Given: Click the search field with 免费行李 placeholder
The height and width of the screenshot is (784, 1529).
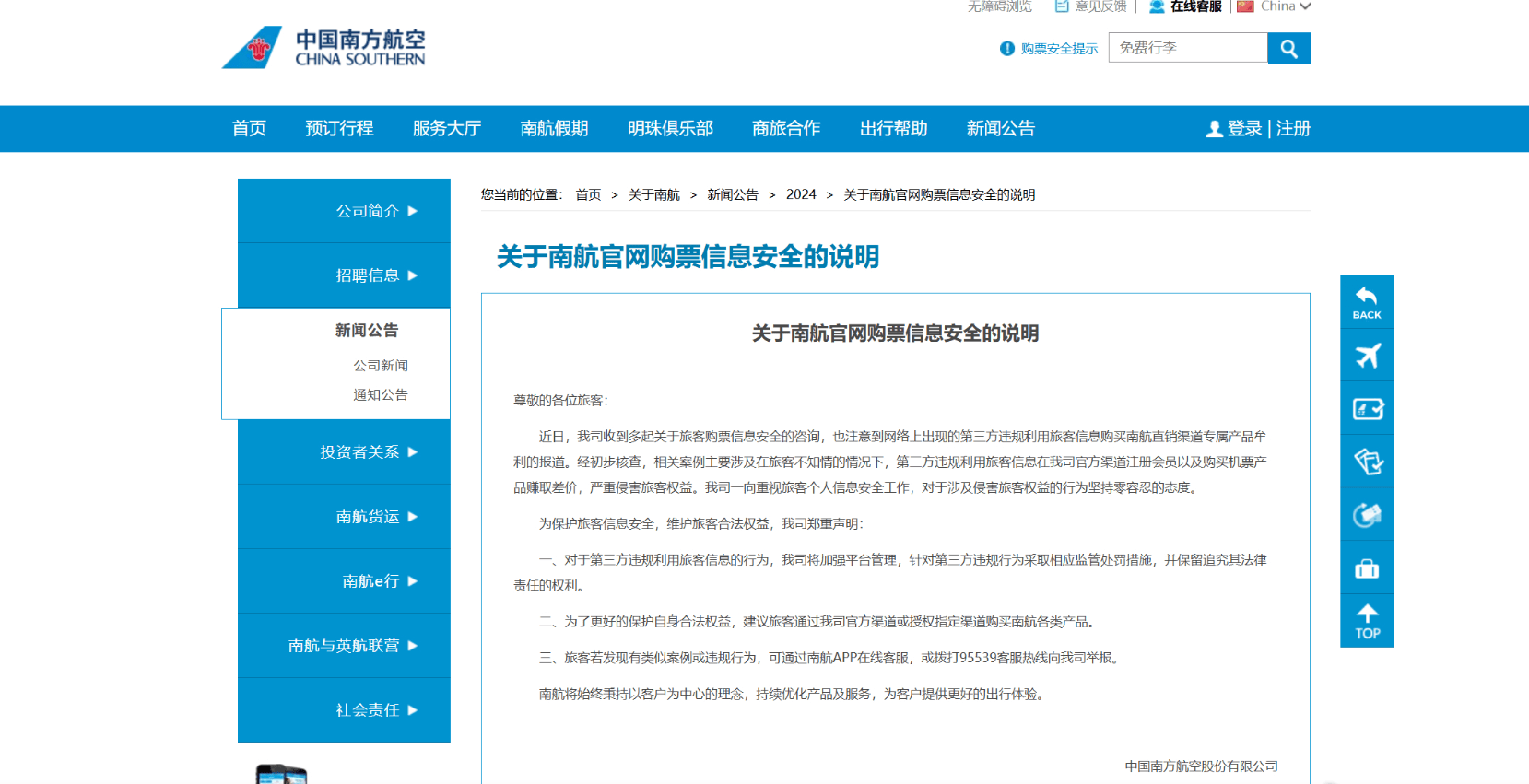Looking at the screenshot, I should click(x=1188, y=48).
